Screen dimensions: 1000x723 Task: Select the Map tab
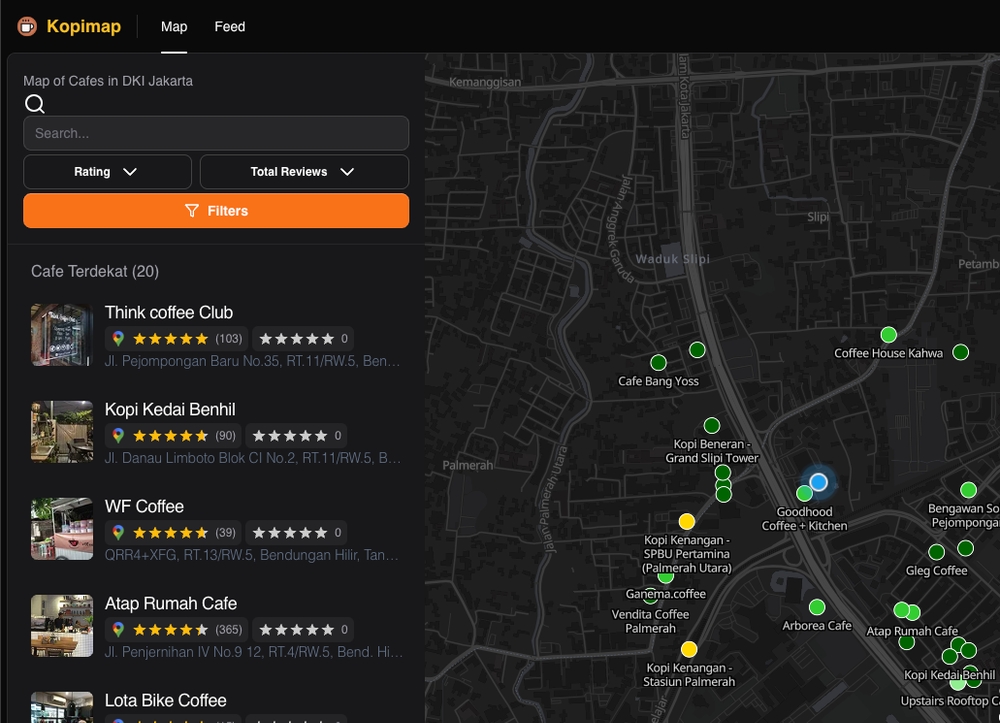point(173,27)
